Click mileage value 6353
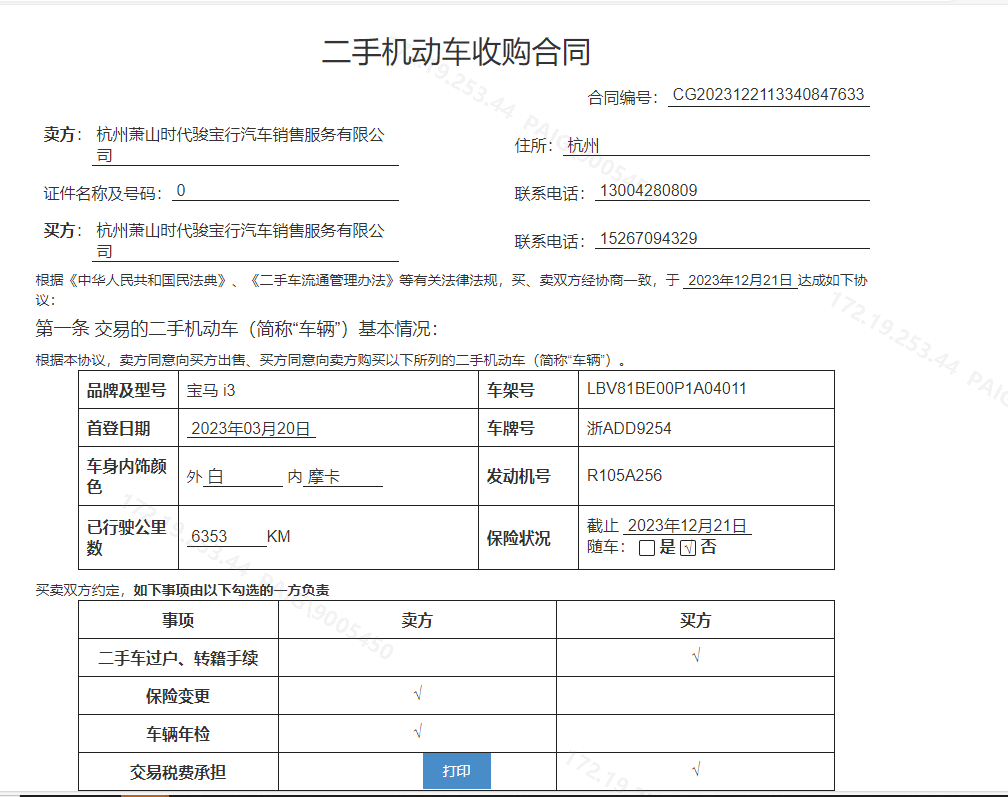The image size is (1008, 797). point(209,537)
